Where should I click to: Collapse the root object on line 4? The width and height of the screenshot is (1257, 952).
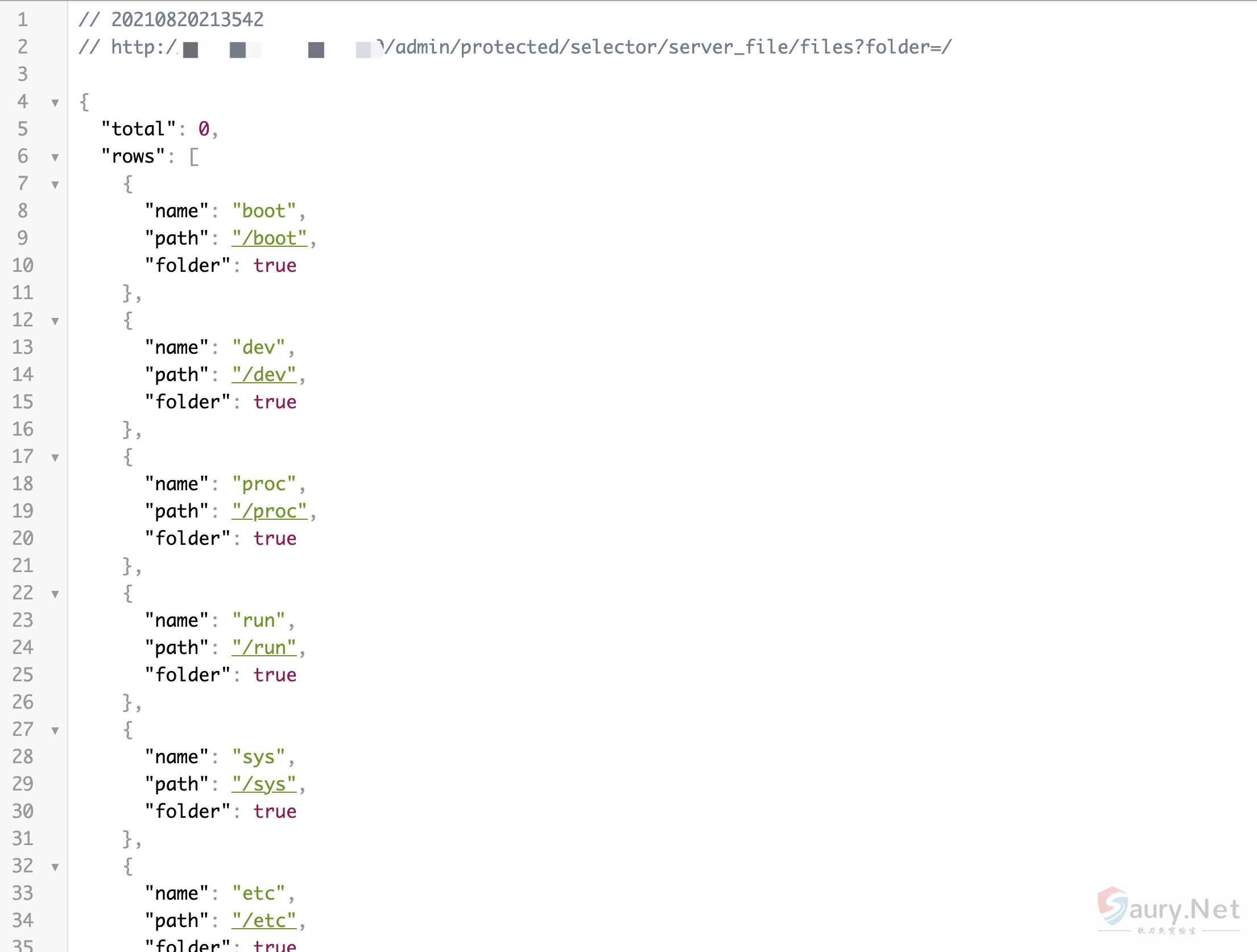55,103
